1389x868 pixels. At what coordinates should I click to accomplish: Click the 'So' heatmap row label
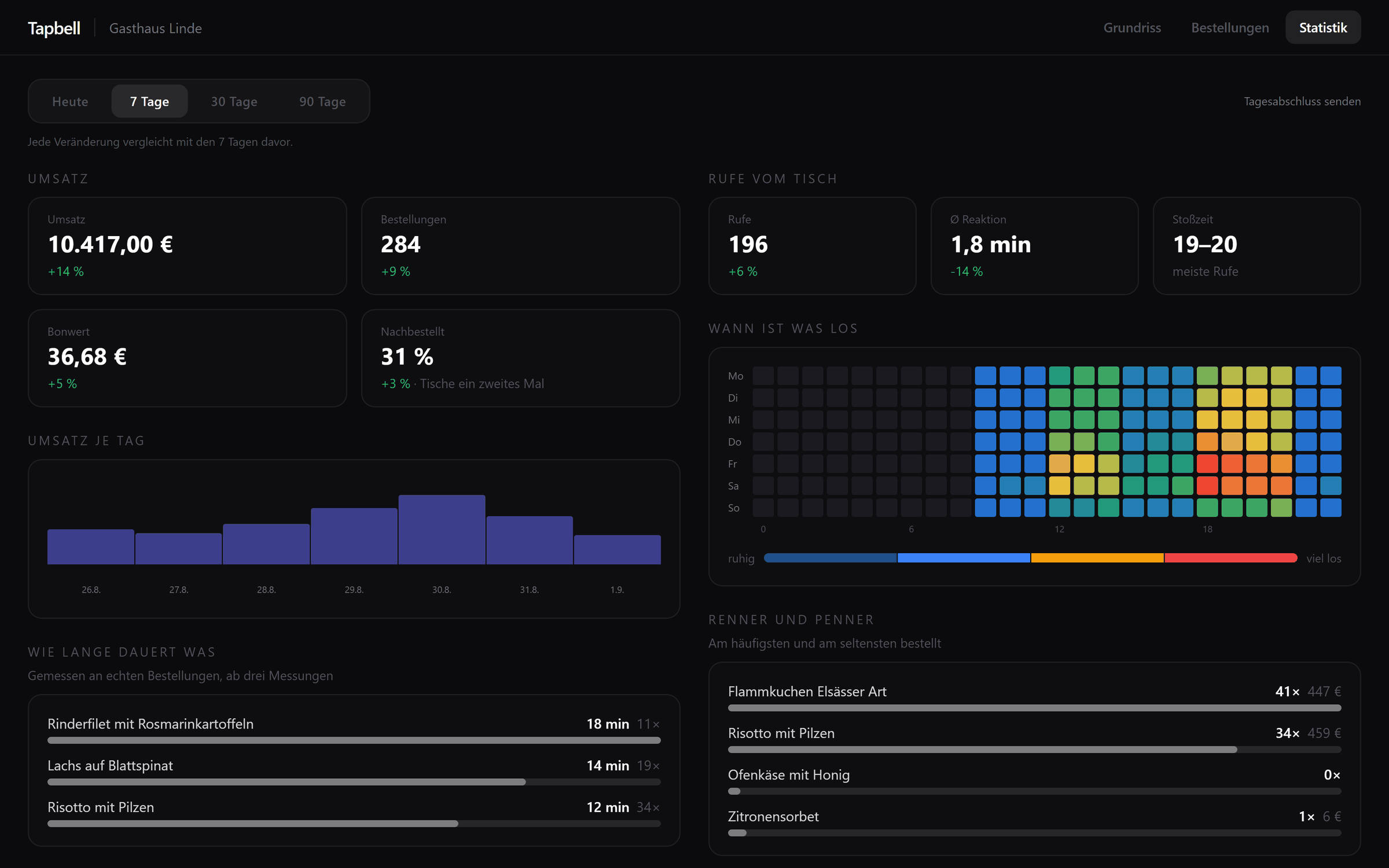coord(734,508)
